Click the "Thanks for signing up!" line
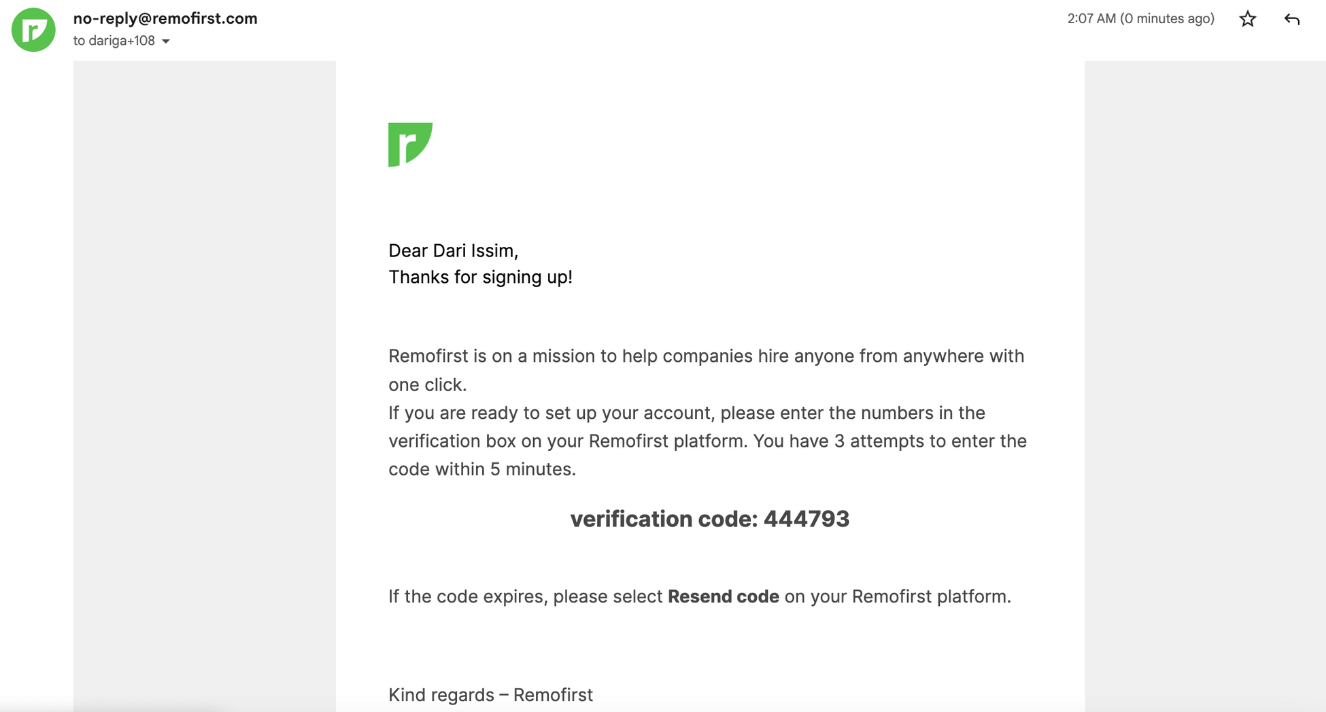The image size is (1326, 712). (480, 278)
